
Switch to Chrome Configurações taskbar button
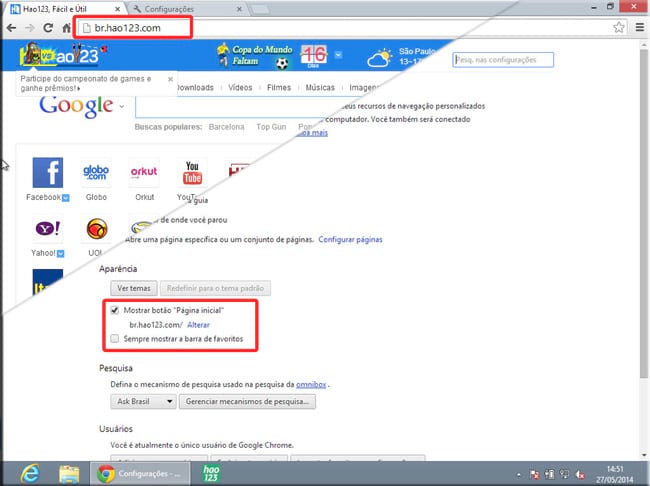pyautogui.click(x=140, y=473)
